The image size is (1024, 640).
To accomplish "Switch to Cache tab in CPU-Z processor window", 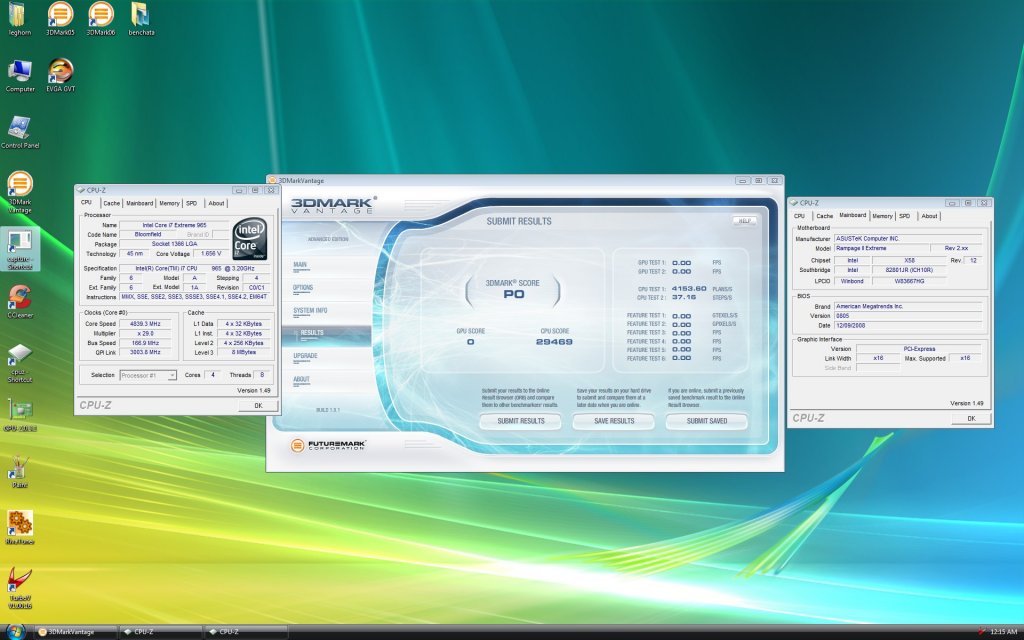I will (x=112, y=203).
